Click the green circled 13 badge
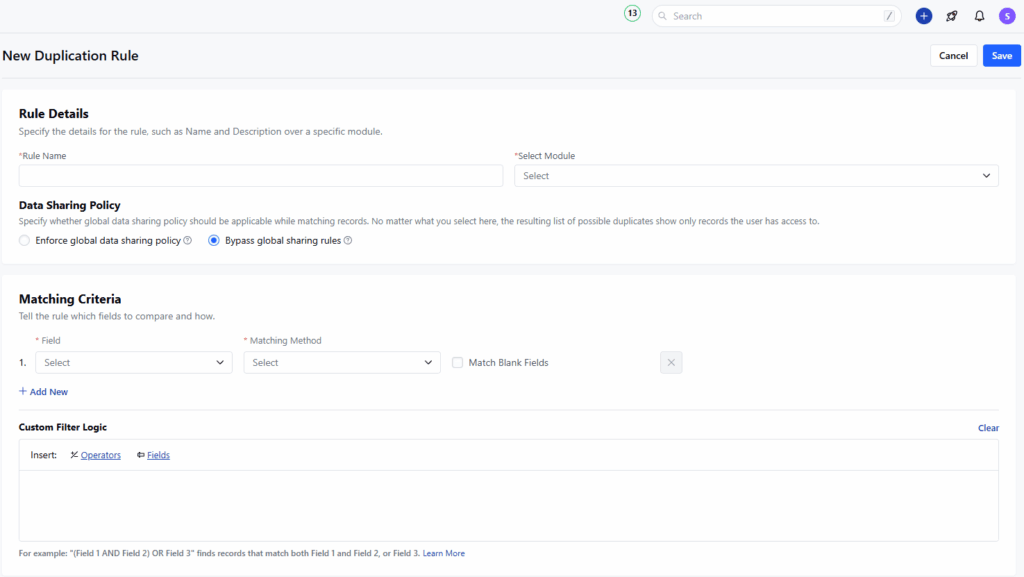 click(x=632, y=14)
